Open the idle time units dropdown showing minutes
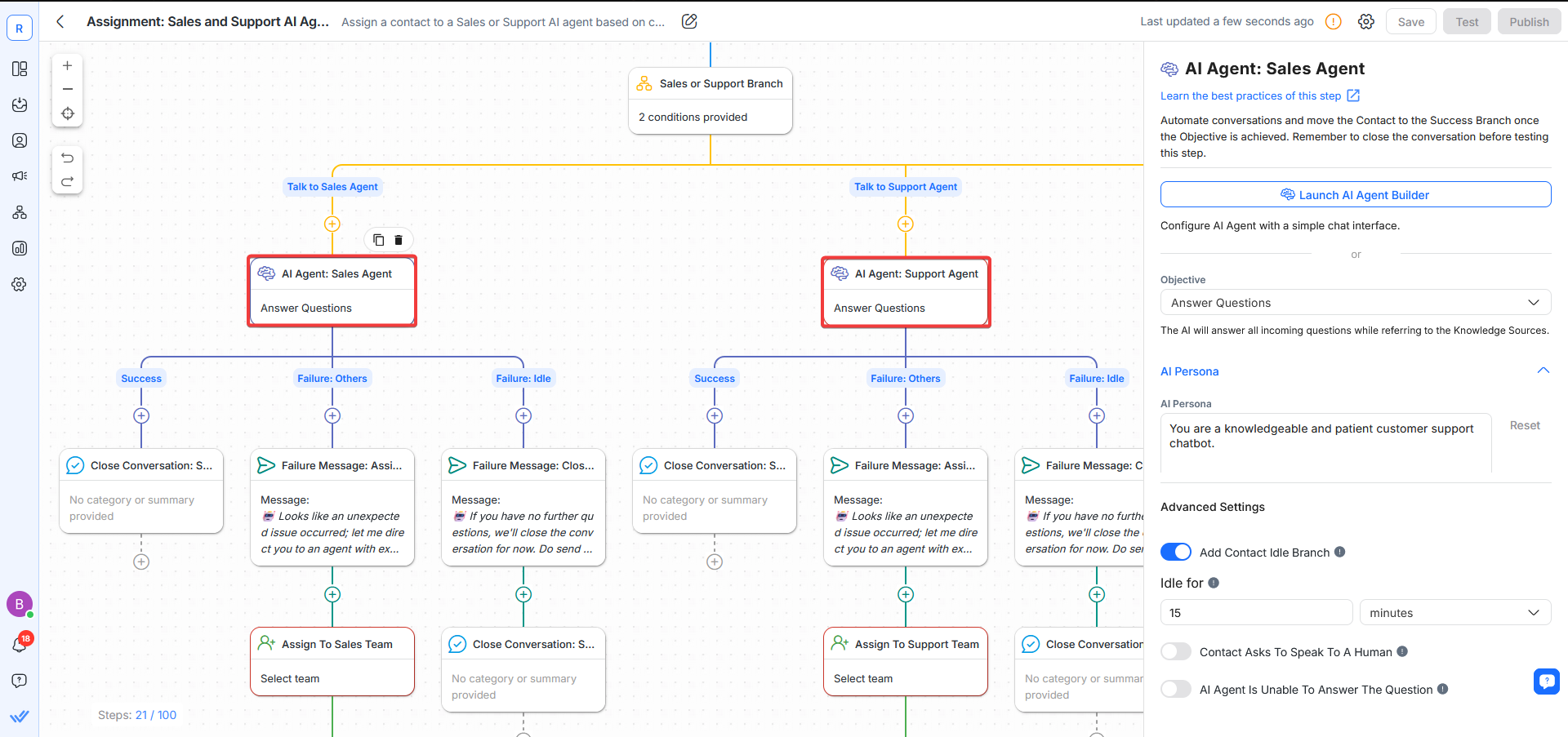The height and width of the screenshot is (737, 1568). 1454,612
